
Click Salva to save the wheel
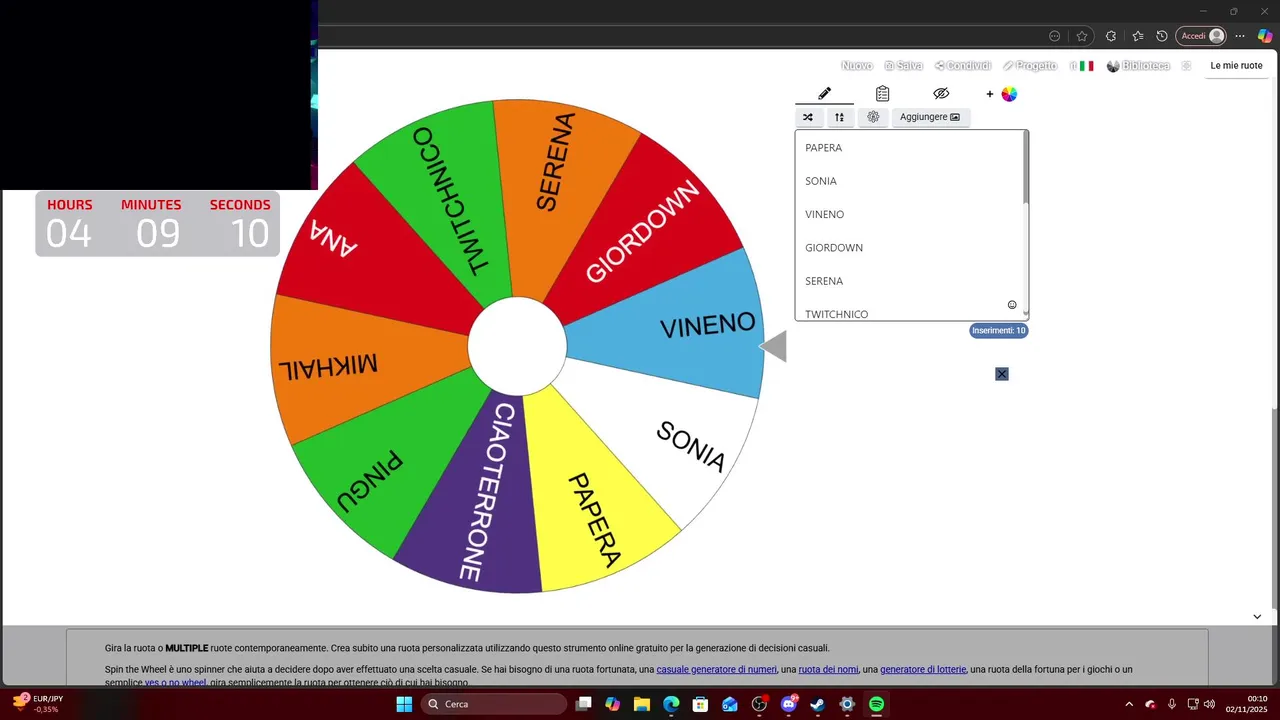click(x=903, y=66)
